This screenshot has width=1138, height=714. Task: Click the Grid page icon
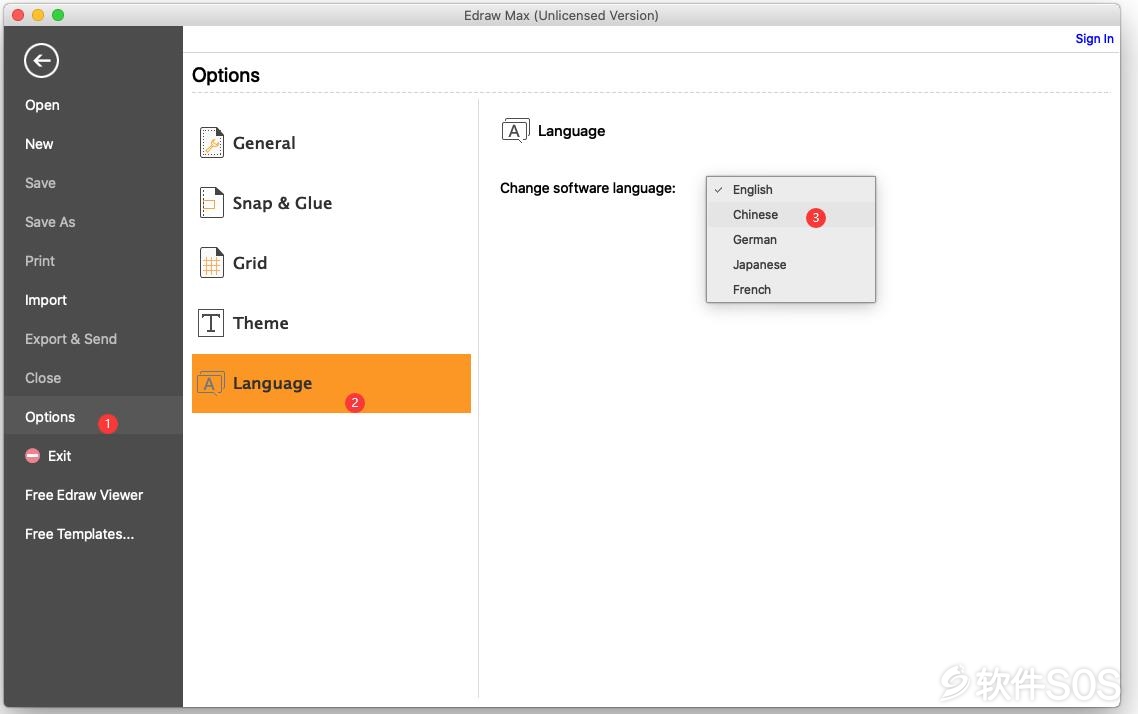coord(211,263)
